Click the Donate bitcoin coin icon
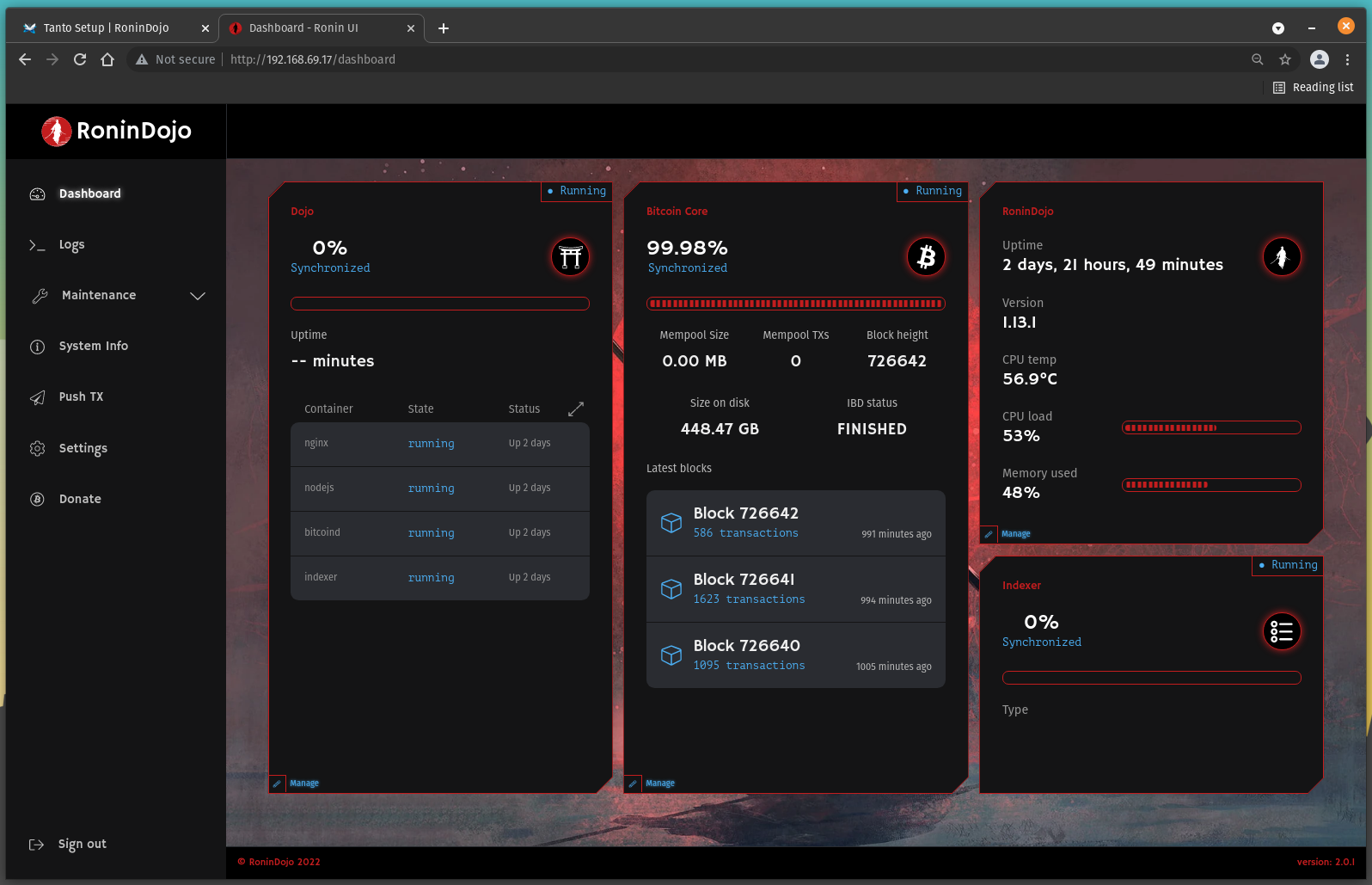Screen dimensions: 1372x885 click(38, 499)
